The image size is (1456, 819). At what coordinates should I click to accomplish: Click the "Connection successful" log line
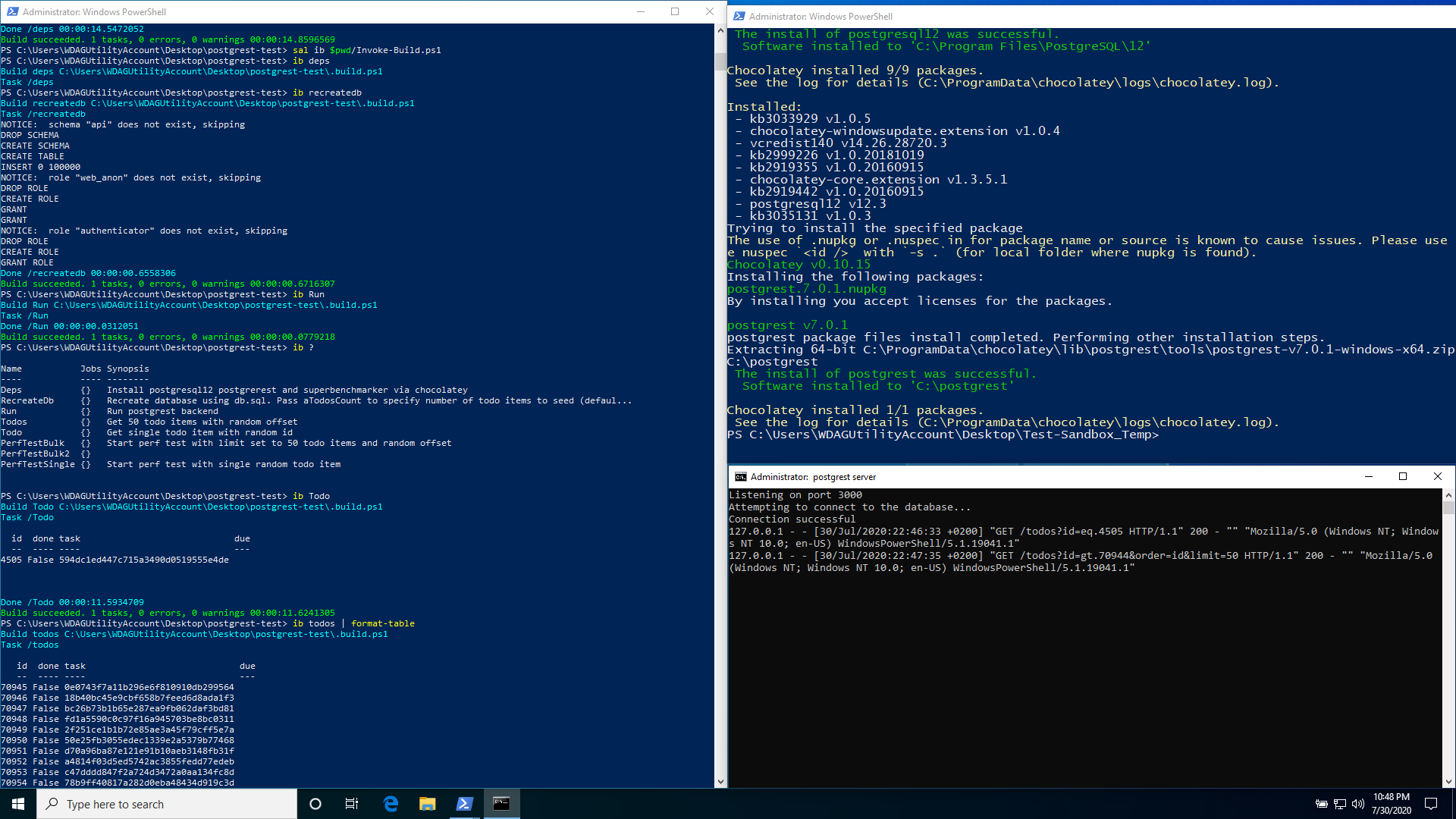click(792, 519)
